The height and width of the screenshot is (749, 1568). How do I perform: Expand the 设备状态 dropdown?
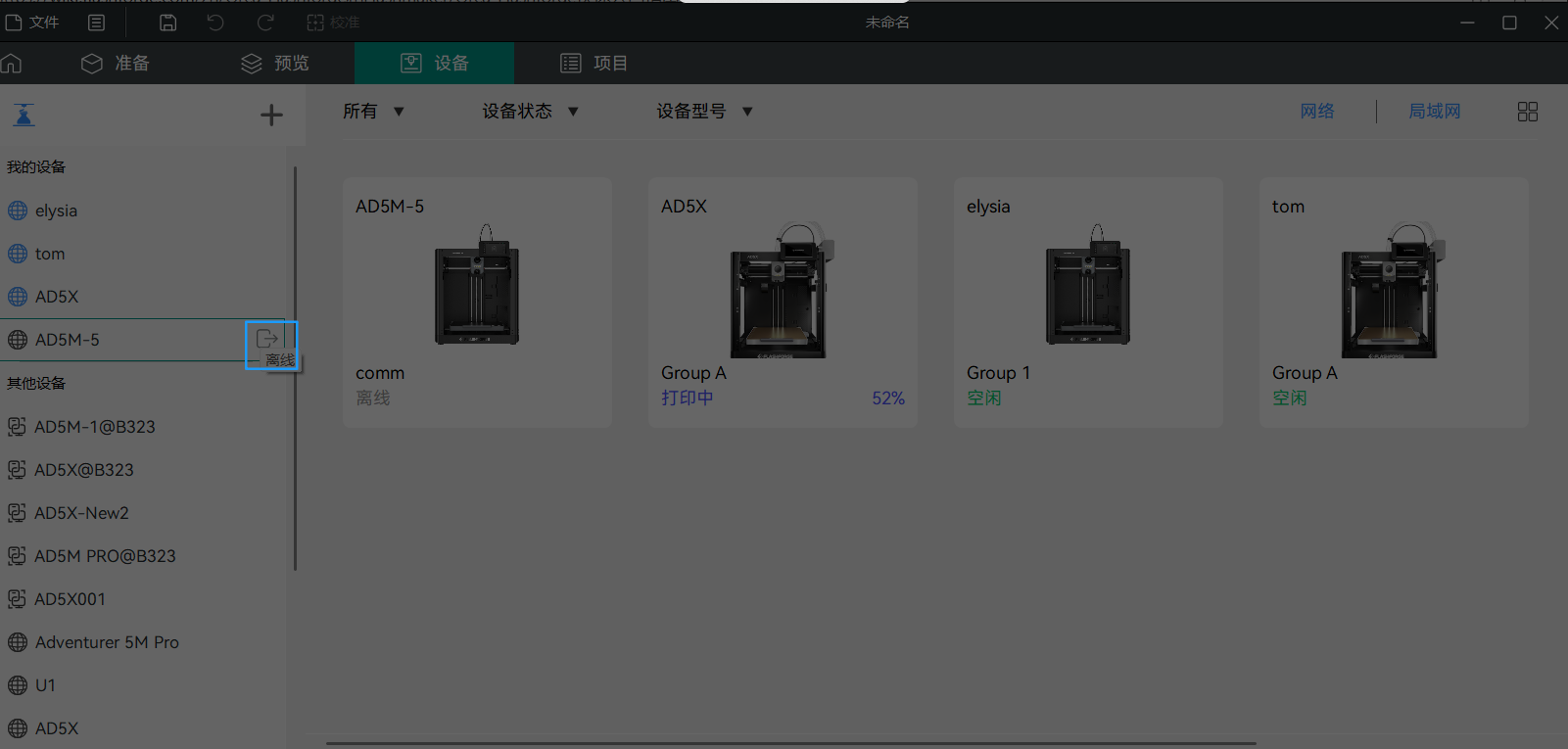(530, 112)
